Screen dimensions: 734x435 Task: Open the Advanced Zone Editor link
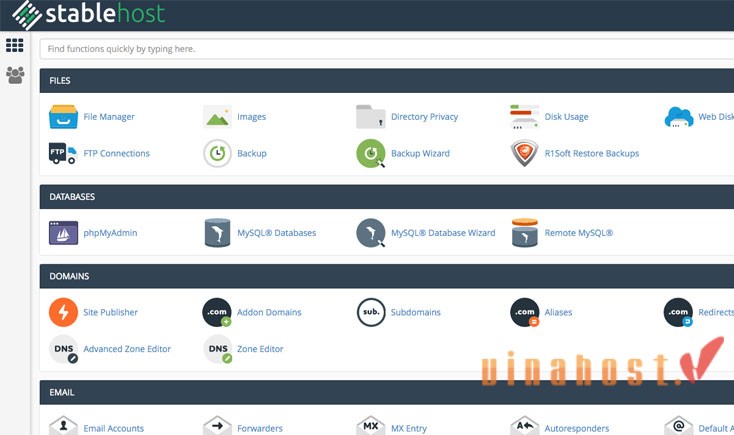[x=127, y=349]
